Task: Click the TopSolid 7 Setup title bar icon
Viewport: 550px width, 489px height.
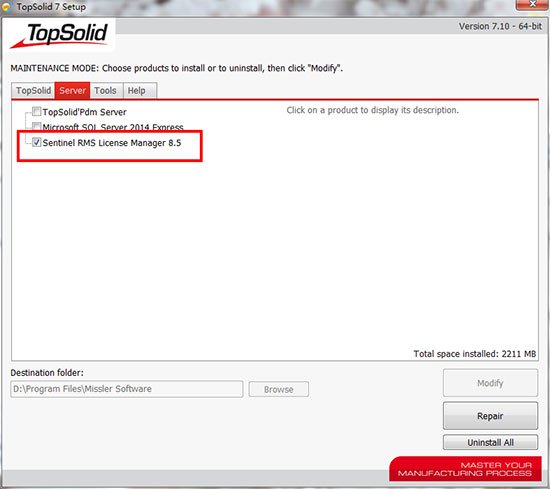Action: [7, 6]
